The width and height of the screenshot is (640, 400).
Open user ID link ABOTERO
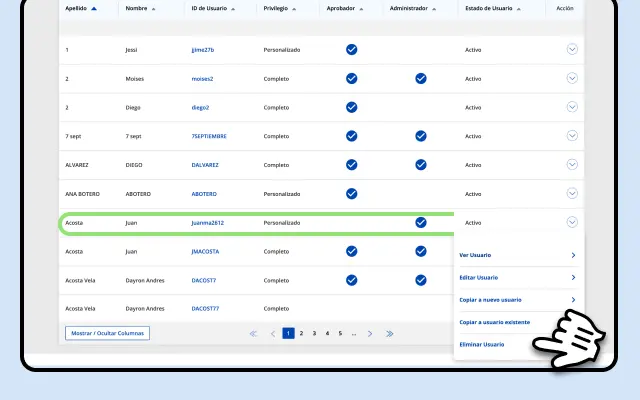[x=204, y=194]
